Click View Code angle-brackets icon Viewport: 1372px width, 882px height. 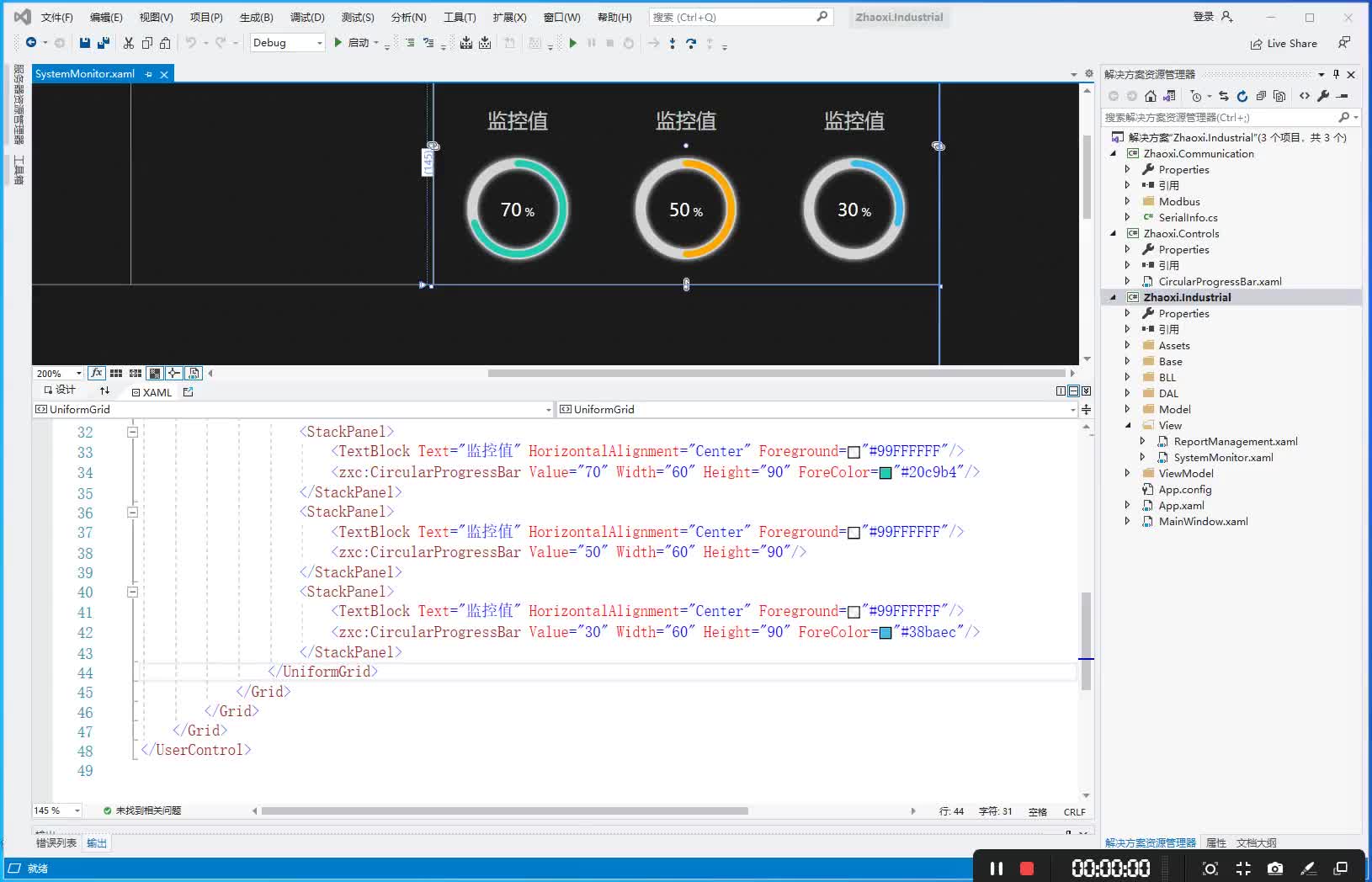1305,96
